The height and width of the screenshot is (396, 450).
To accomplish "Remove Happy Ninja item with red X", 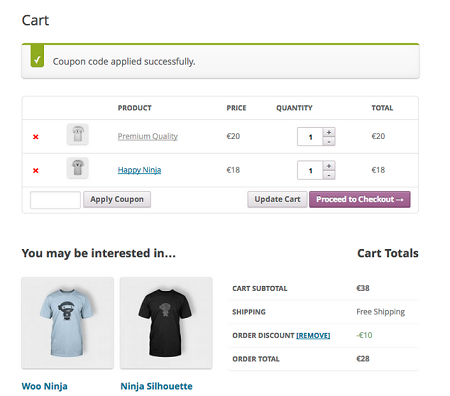I will (36, 171).
